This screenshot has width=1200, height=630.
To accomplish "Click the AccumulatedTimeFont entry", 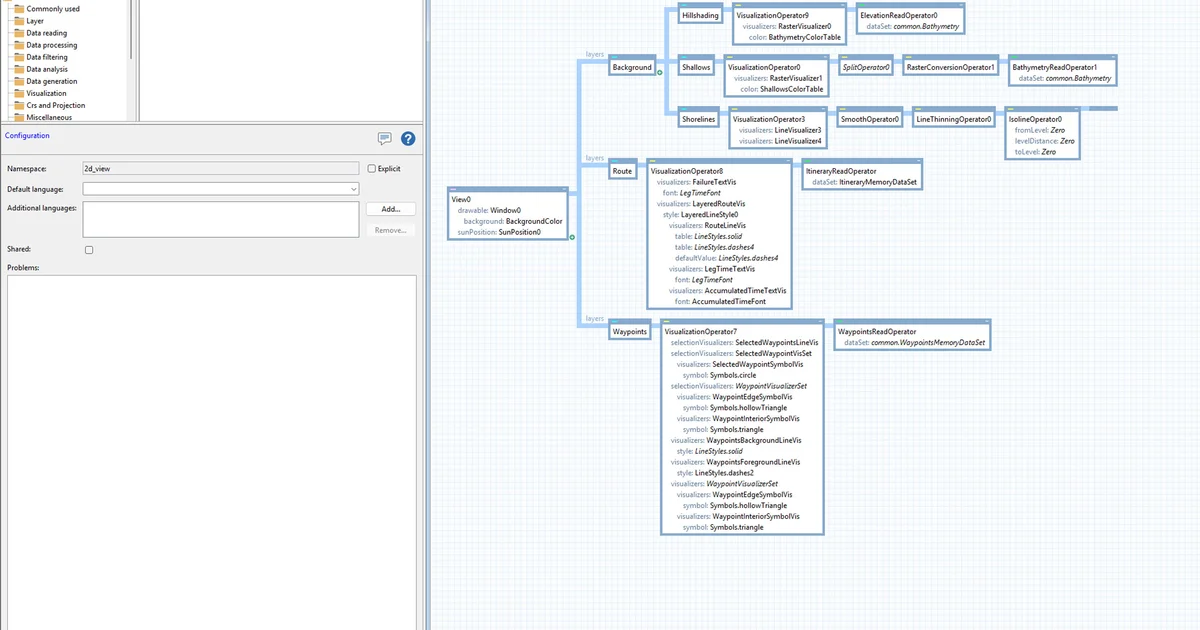I will pyautogui.click(x=729, y=301).
